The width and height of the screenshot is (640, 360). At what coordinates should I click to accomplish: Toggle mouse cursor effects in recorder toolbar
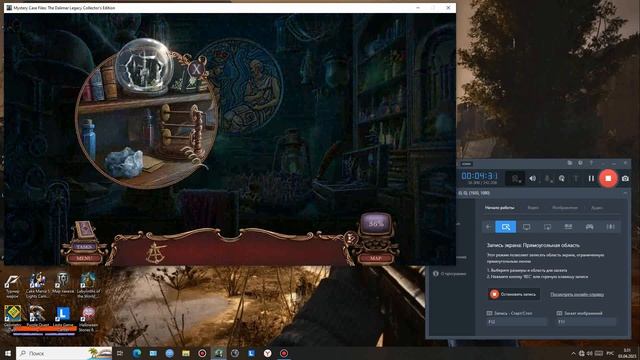562,178
